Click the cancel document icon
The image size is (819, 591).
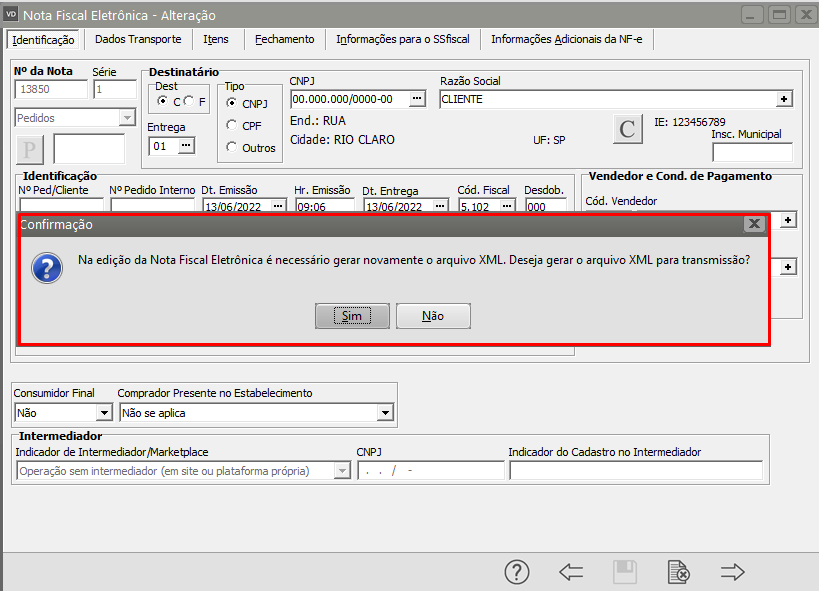click(x=678, y=571)
